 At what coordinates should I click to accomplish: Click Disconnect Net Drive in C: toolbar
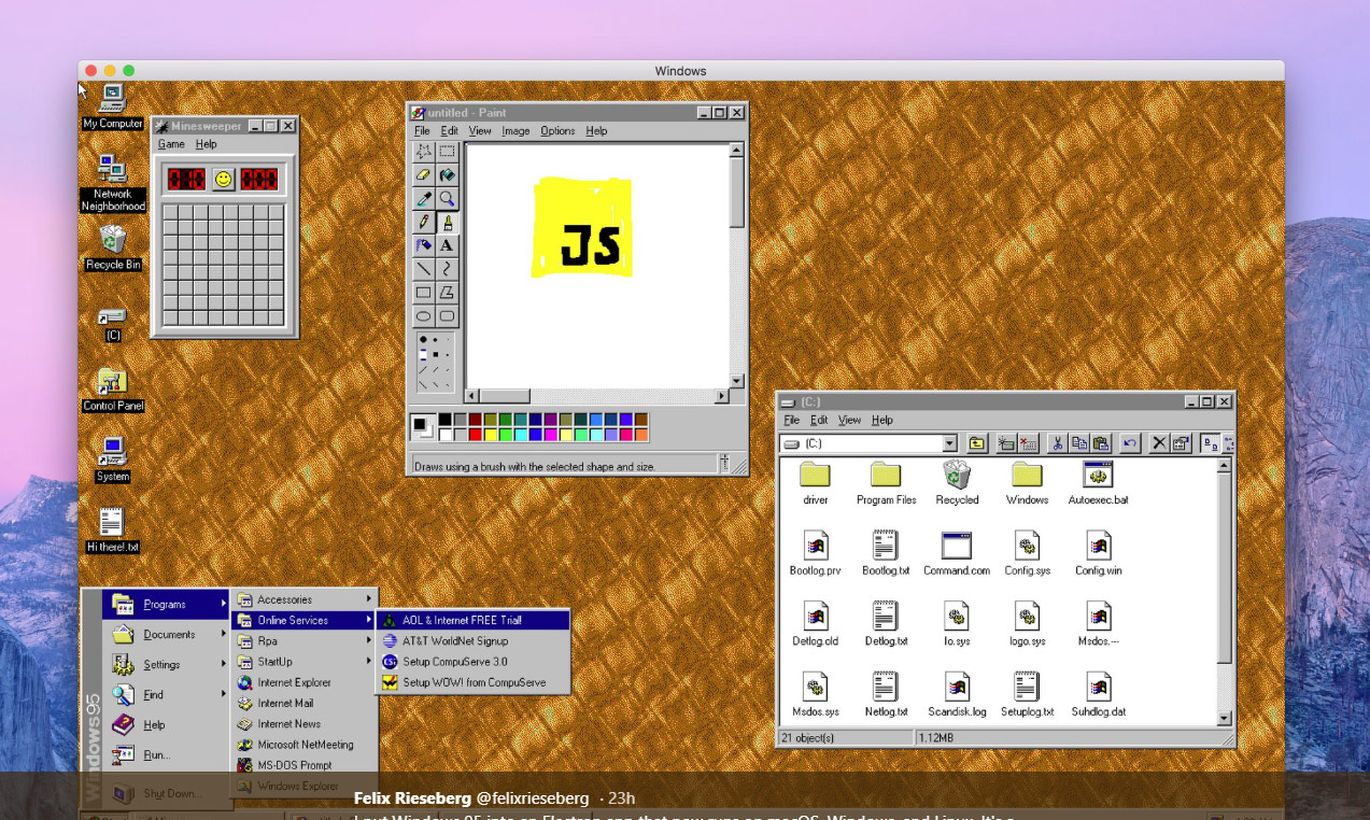pos(1029,444)
